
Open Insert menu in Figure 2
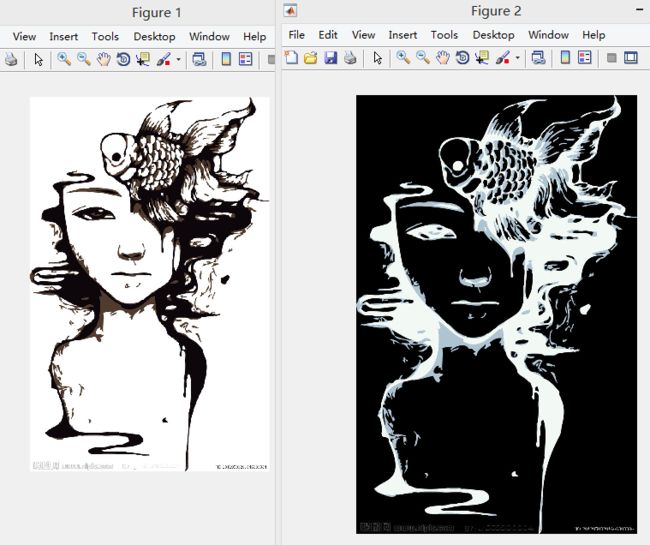click(x=403, y=35)
